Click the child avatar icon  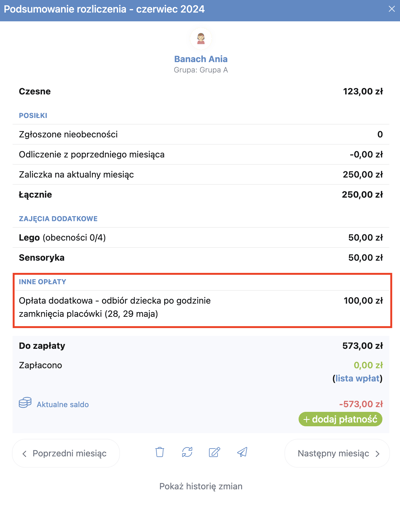point(201,39)
